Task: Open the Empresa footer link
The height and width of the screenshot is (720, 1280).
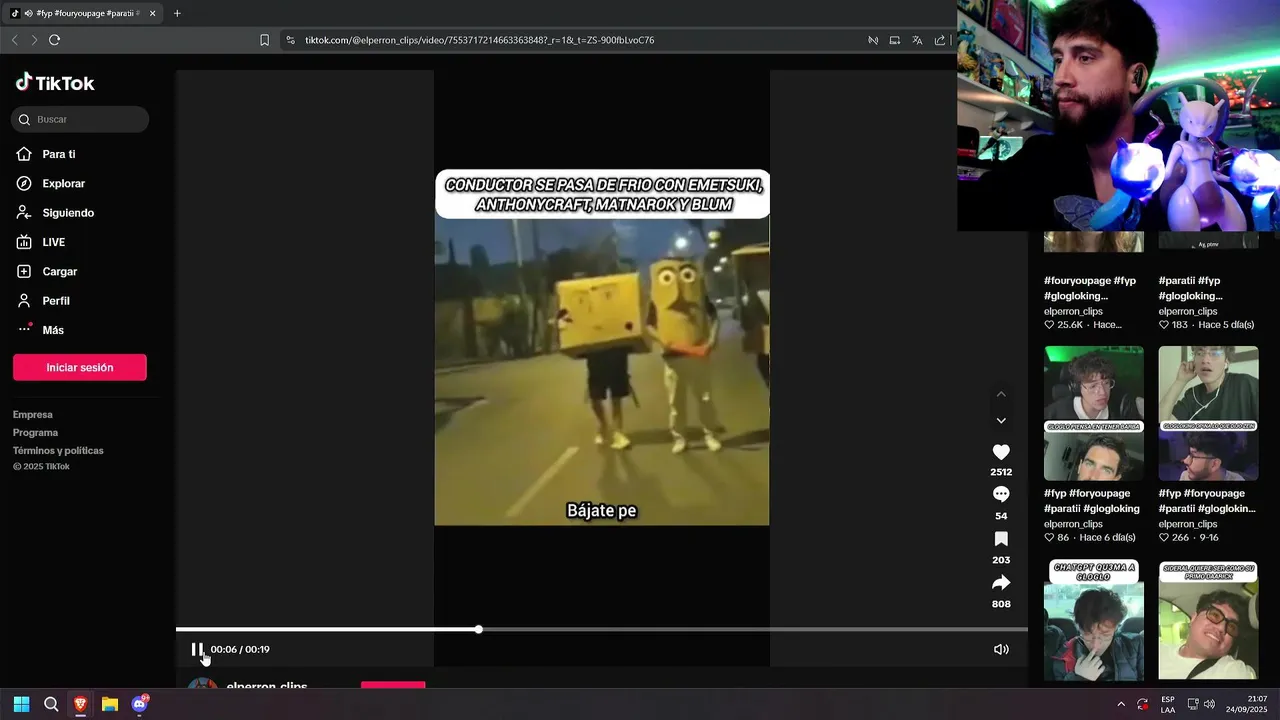Action: coord(33,415)
